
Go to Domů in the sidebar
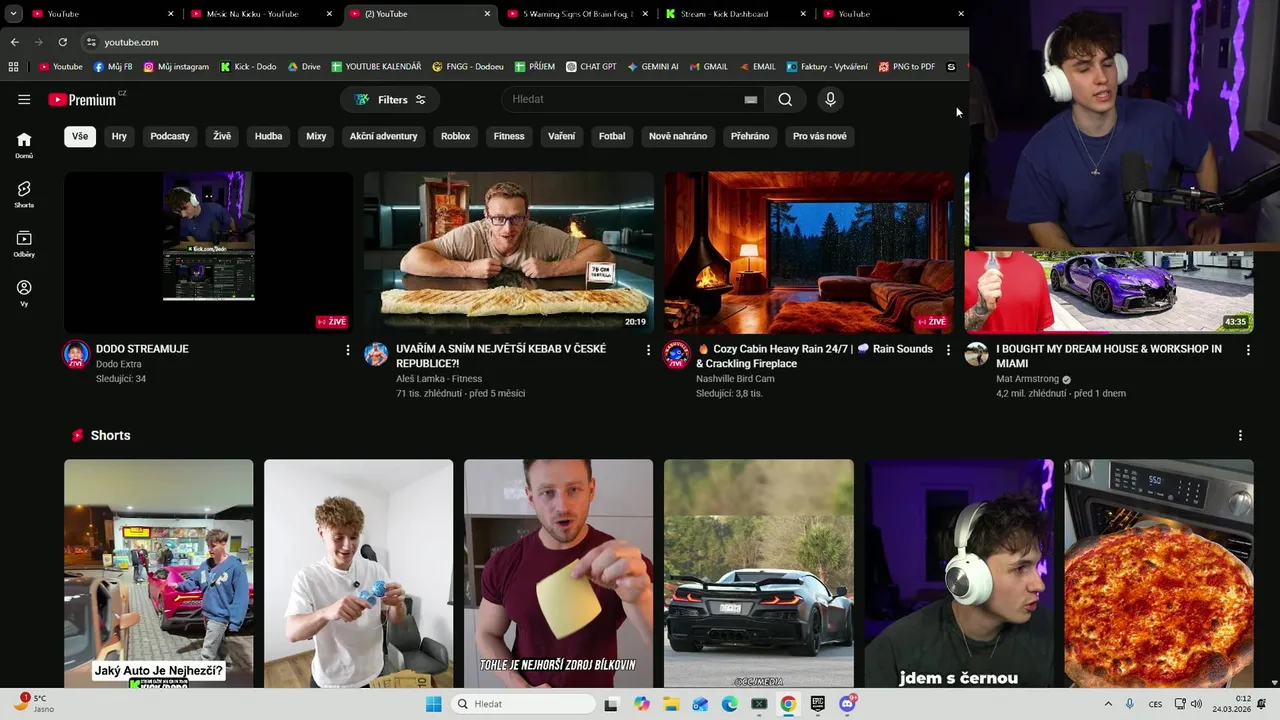pyautogui.click(x=24, y=145)
